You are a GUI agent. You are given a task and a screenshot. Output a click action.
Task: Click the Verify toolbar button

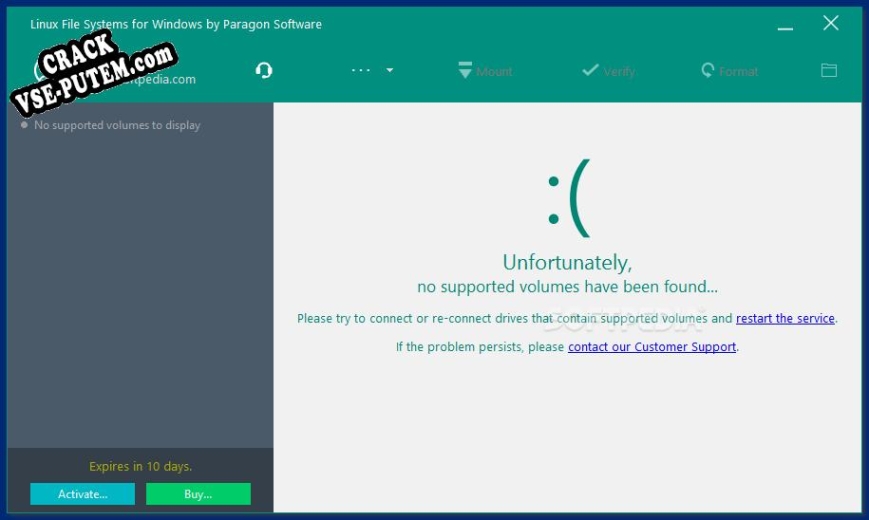point(608,71)
